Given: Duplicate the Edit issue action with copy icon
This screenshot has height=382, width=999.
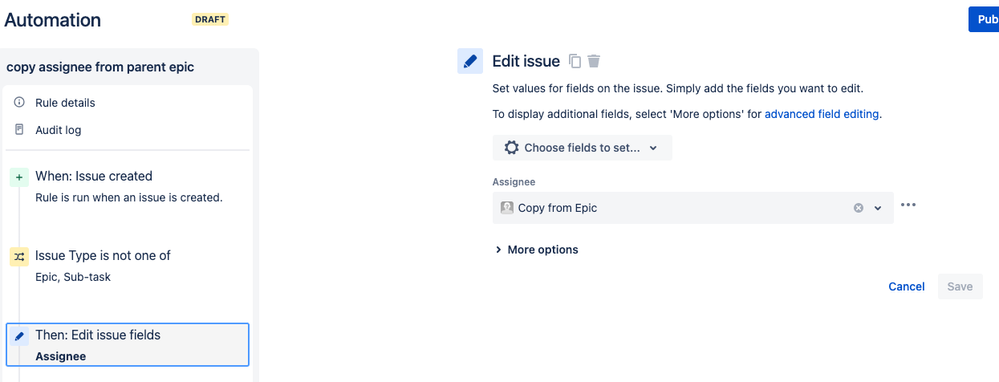Looking at the screenshot, I should tap(575, 61).
